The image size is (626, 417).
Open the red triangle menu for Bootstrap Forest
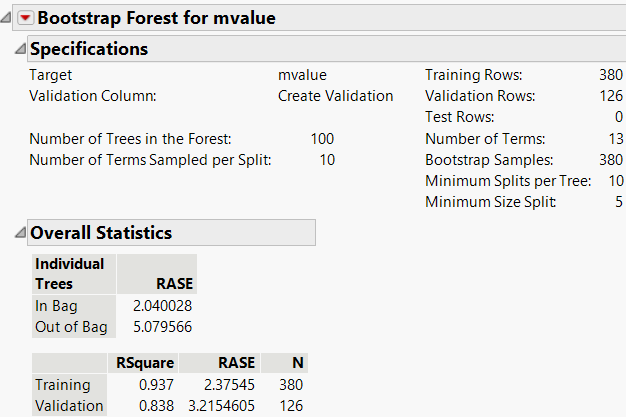[x=25, y=18]
